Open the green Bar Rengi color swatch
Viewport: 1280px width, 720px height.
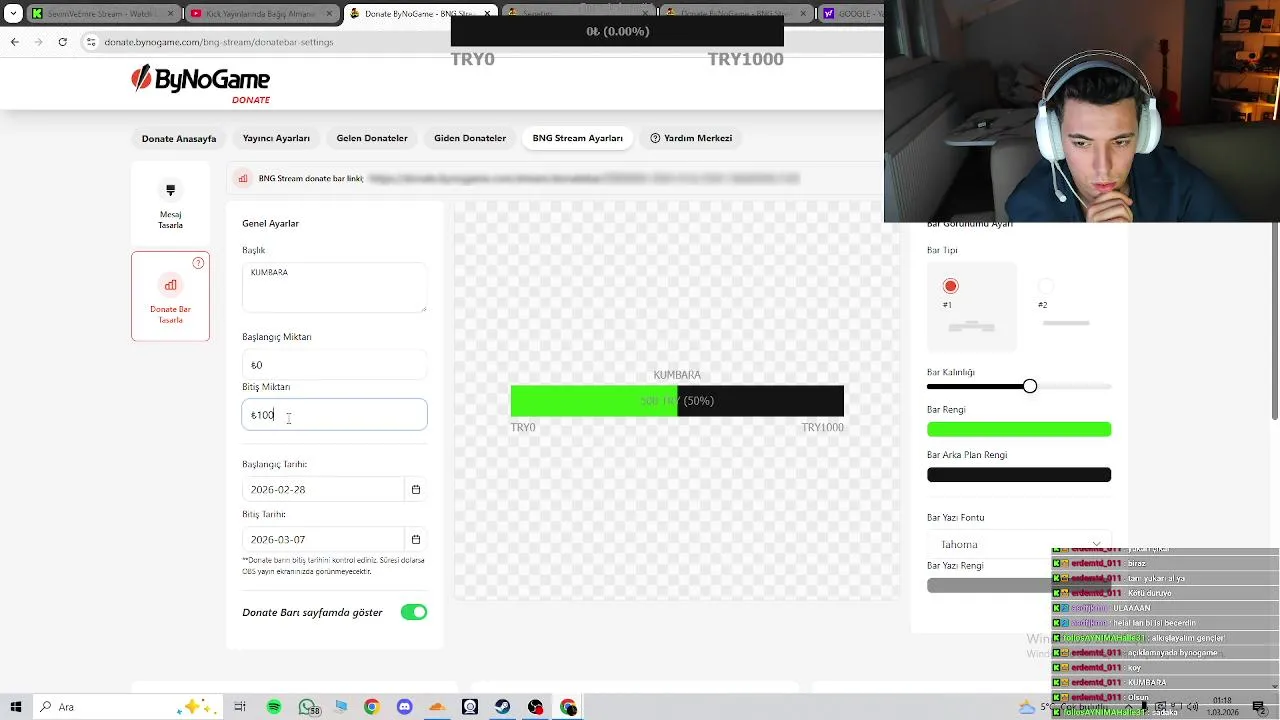[1019, 429]
